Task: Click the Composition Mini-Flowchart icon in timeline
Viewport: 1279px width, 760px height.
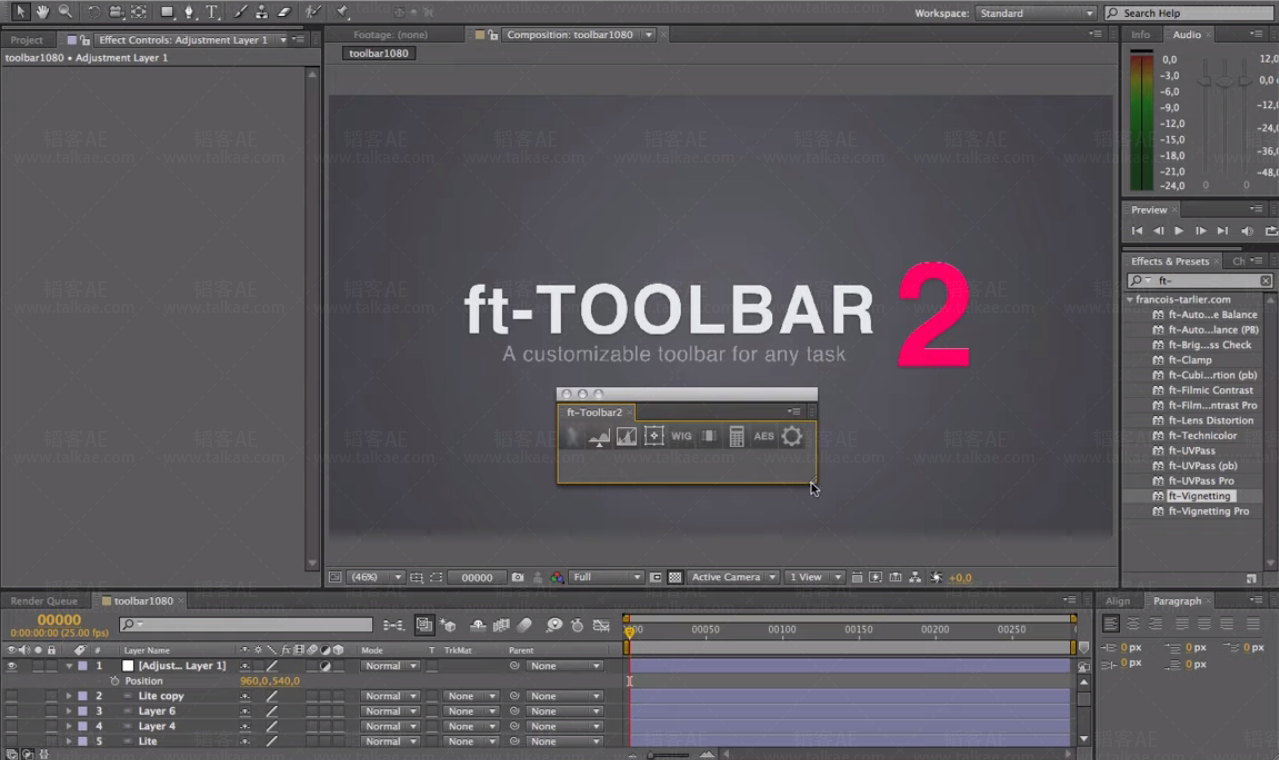Action: click(x=394, y=625)
